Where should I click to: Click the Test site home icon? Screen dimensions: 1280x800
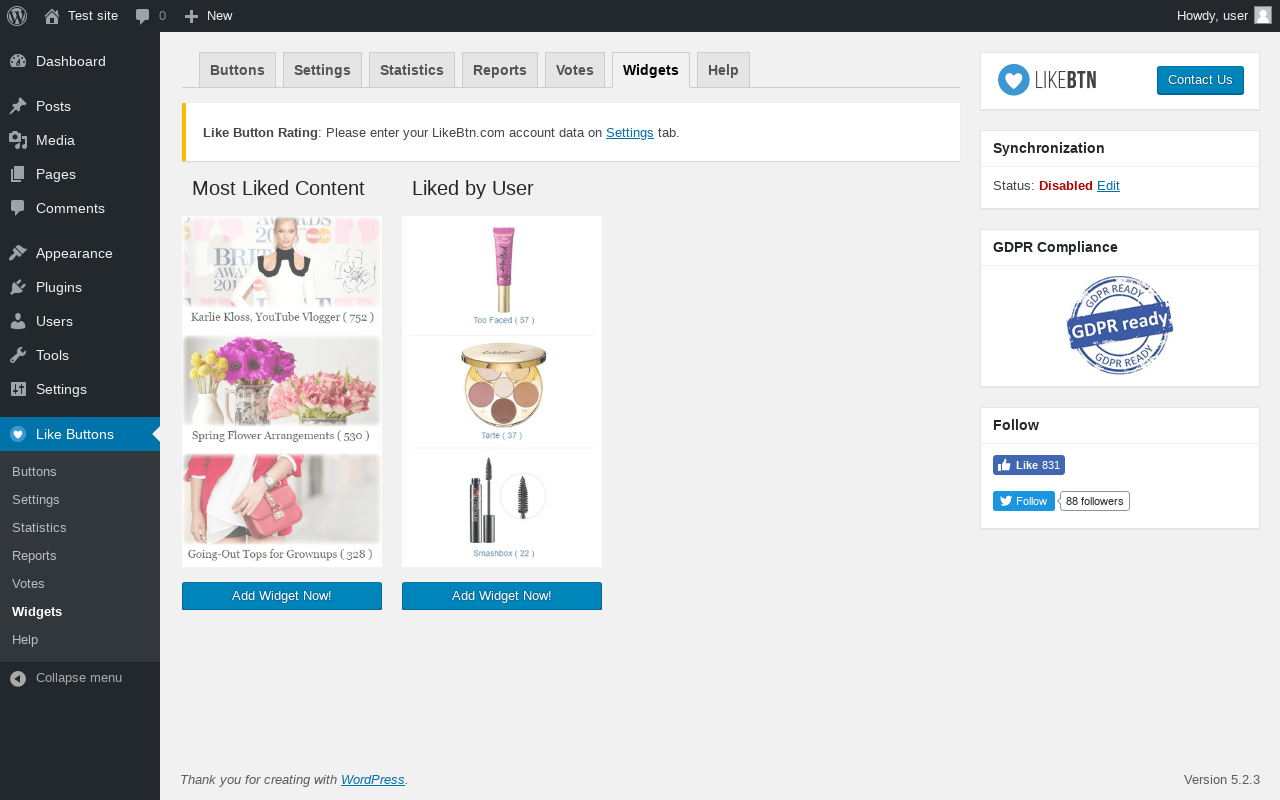[x=52, y=16]
